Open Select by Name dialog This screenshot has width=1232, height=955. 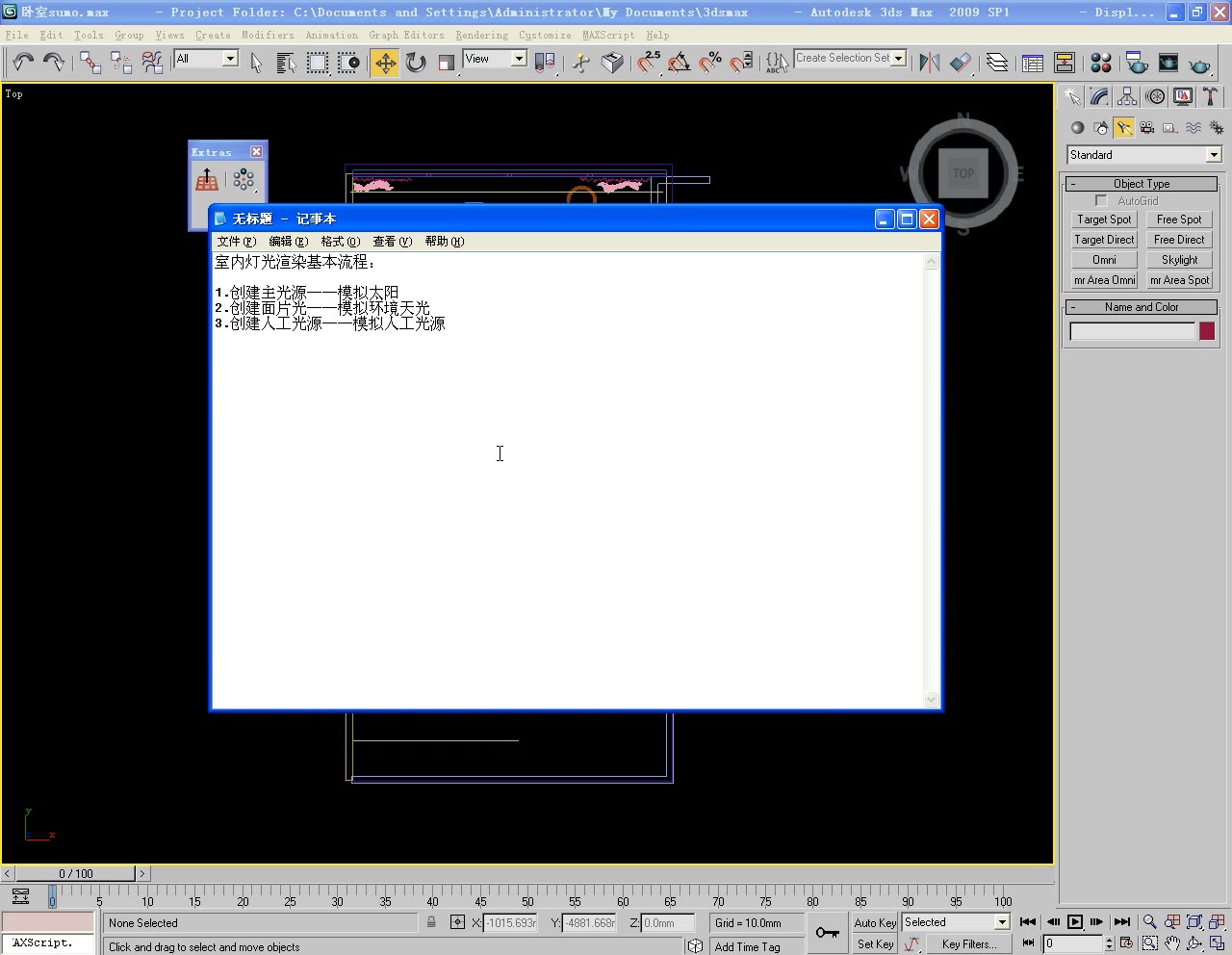285,62
